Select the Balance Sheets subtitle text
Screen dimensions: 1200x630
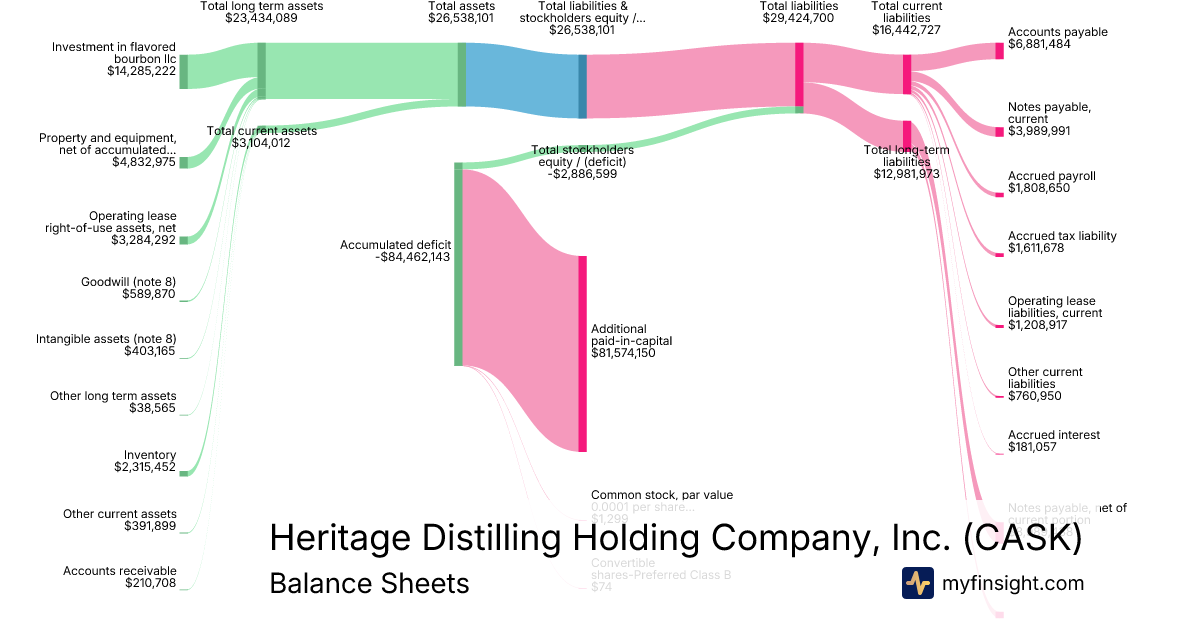[369, 583]
